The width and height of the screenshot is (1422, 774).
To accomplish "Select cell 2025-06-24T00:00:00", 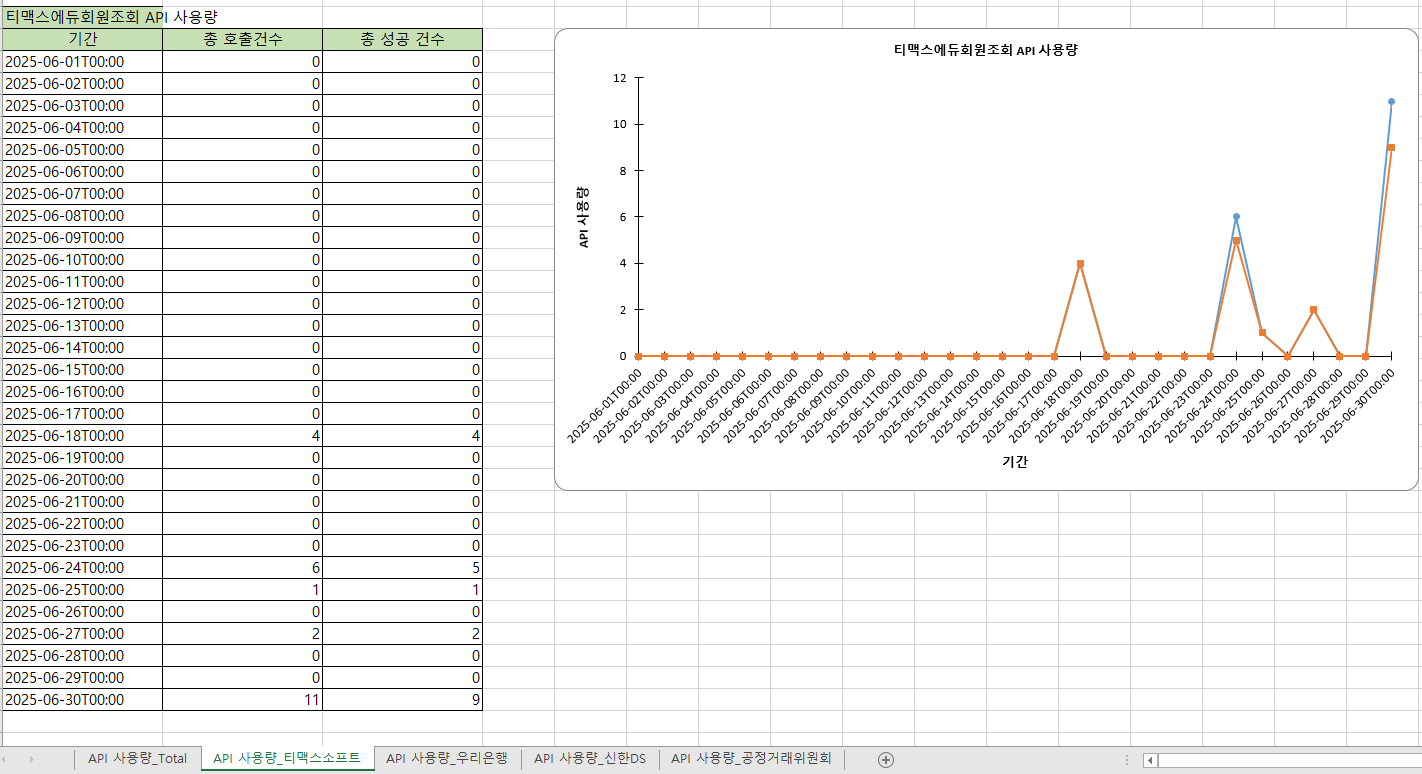I will click(82, 567).
